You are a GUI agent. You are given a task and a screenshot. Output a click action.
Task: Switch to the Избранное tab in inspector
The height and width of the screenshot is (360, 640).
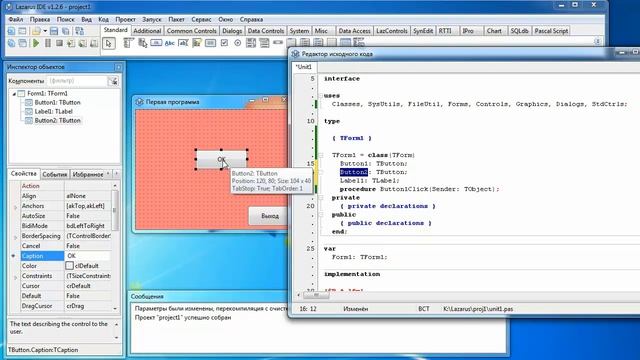[x=88, y=174]
